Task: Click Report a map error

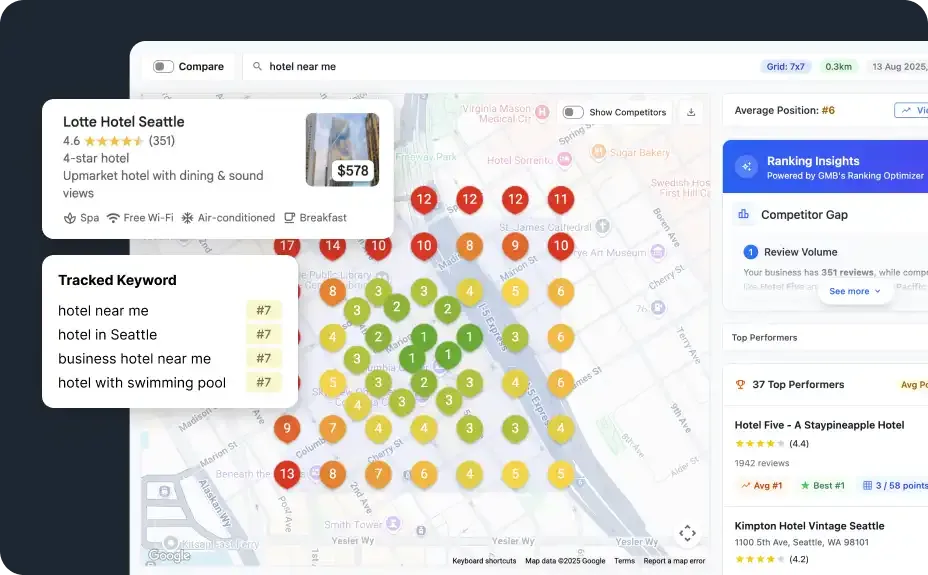Action: click(x=674, y=561)
